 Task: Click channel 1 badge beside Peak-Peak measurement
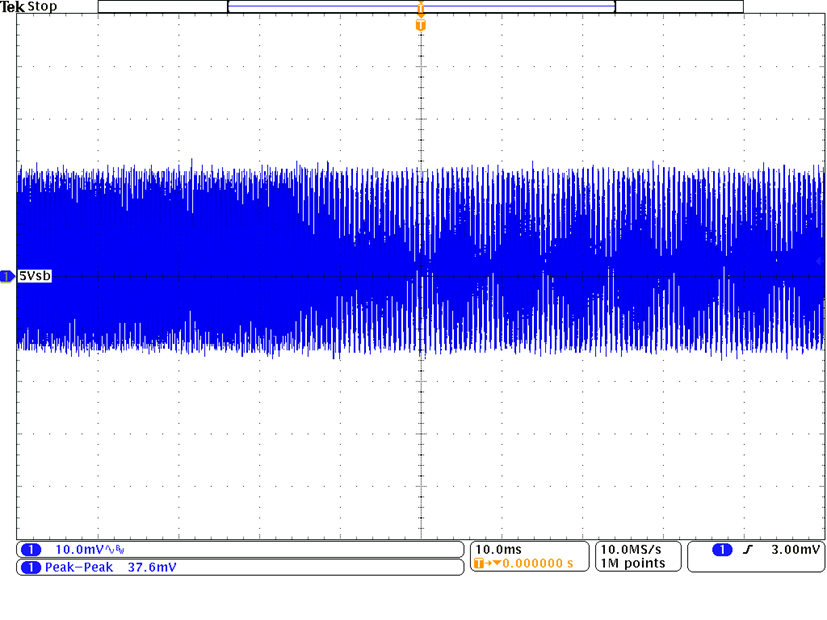click(x=30, y=568)
